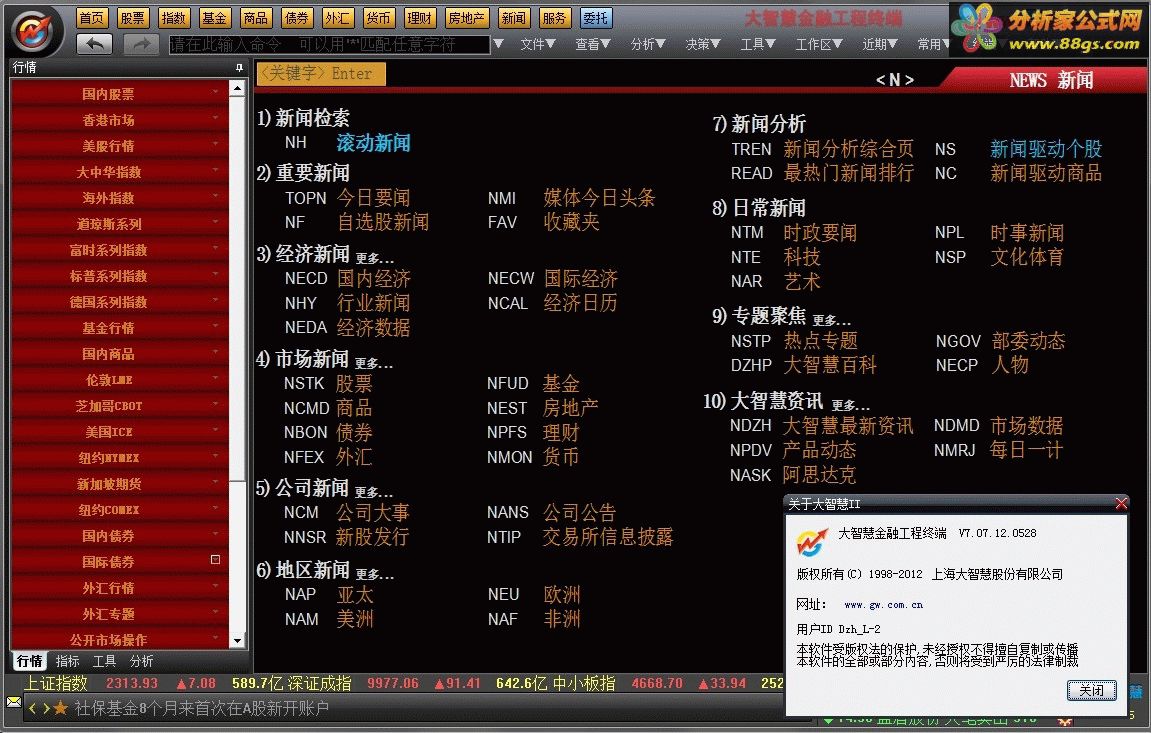Open the mail envelope icon at bottom left
1151x733 pixels.
point(13,702)
